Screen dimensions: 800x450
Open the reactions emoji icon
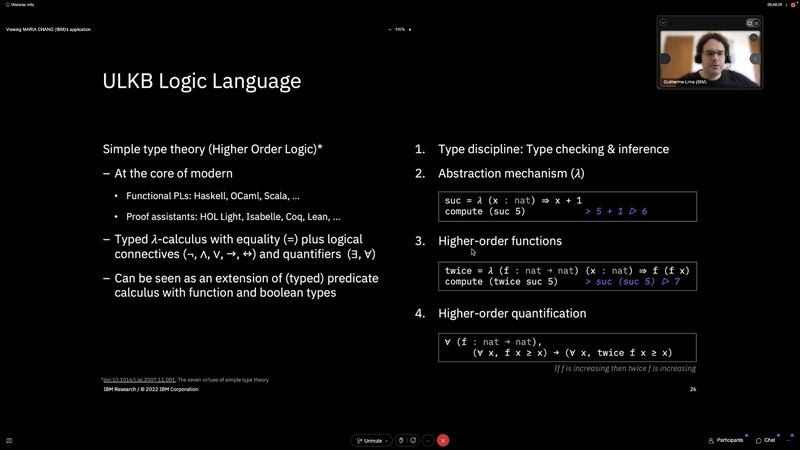414,440
